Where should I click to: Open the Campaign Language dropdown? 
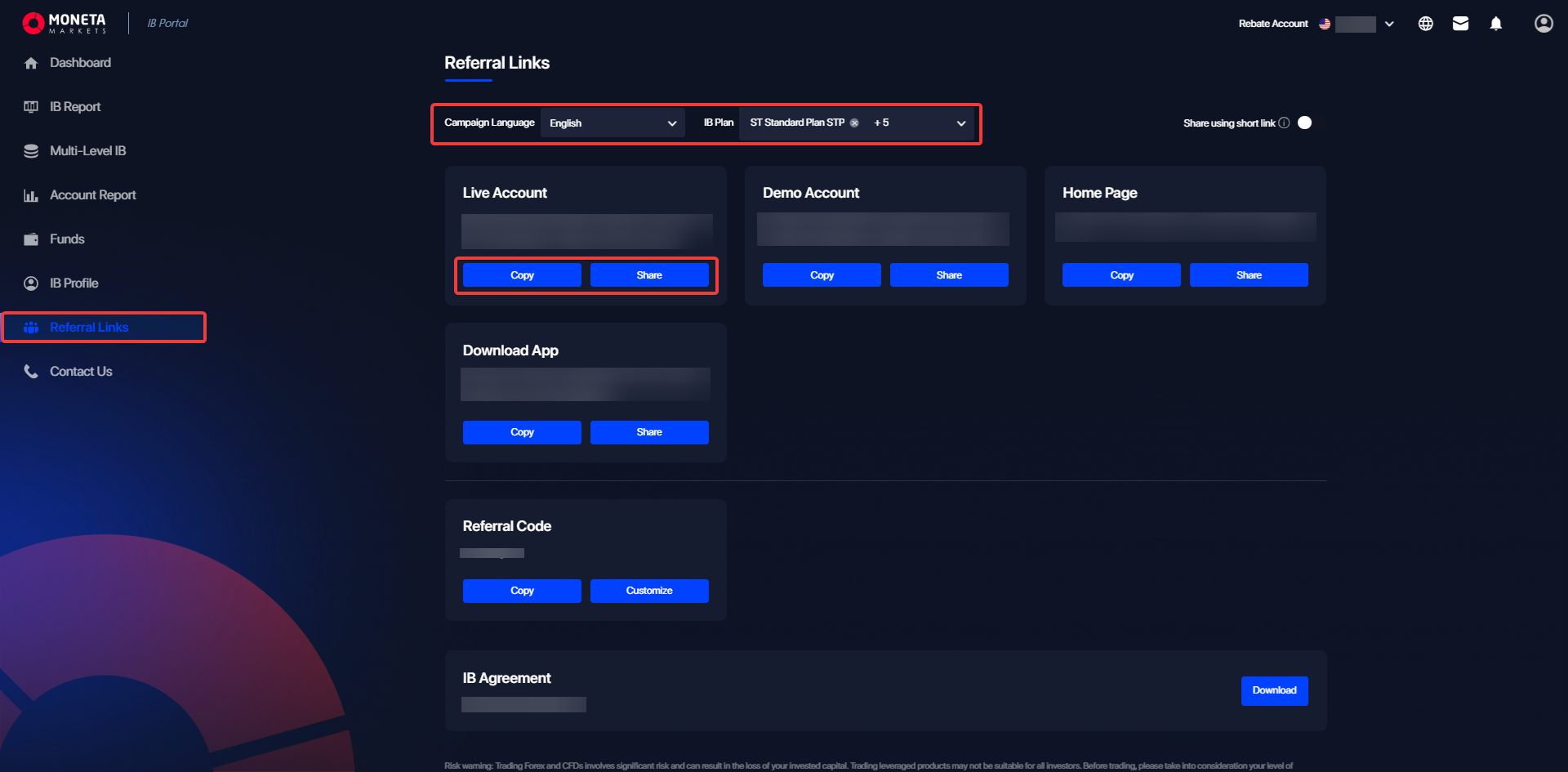[x=612, y=123]
